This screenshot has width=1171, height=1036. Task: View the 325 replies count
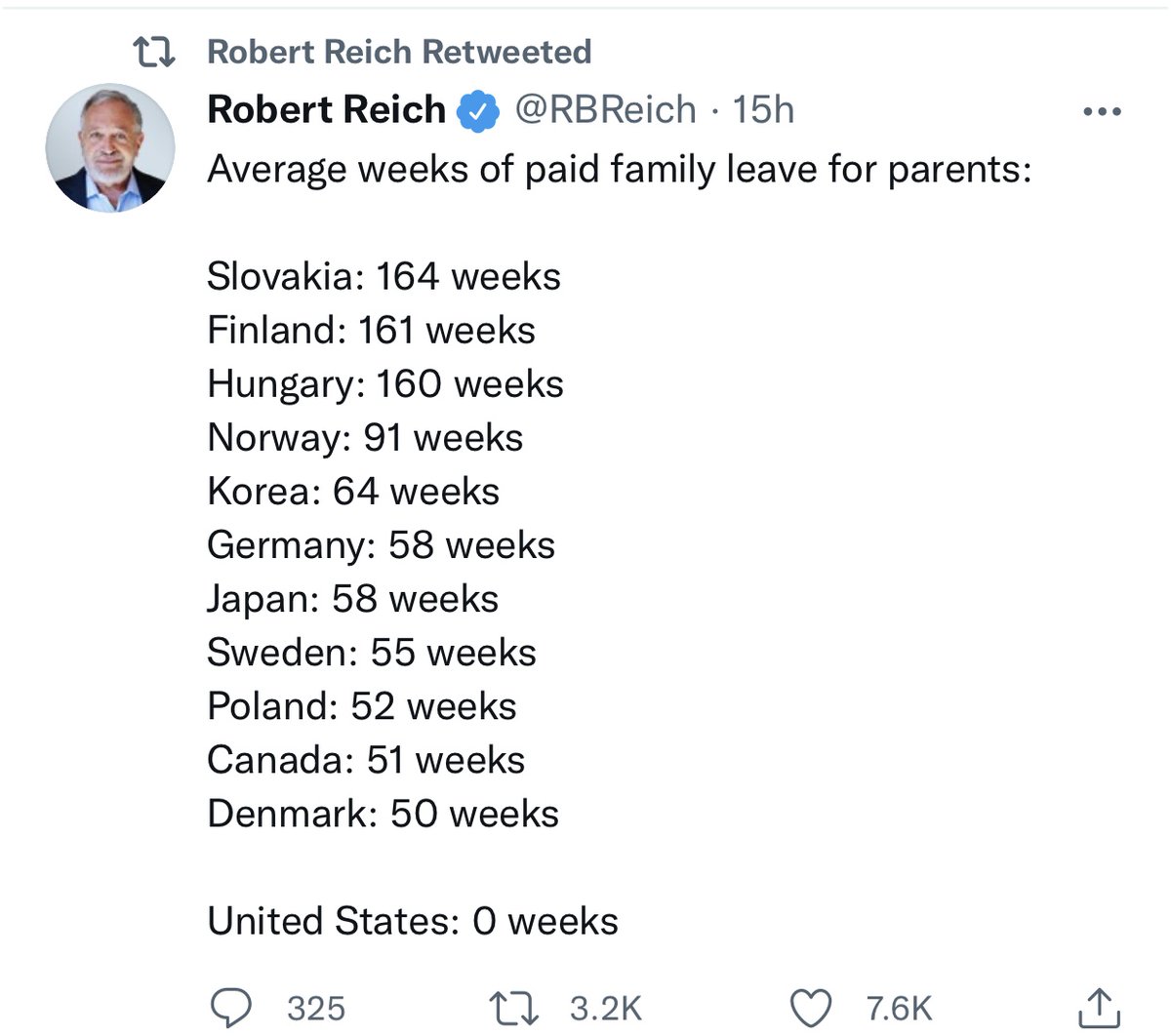(x=316, y=1008)
